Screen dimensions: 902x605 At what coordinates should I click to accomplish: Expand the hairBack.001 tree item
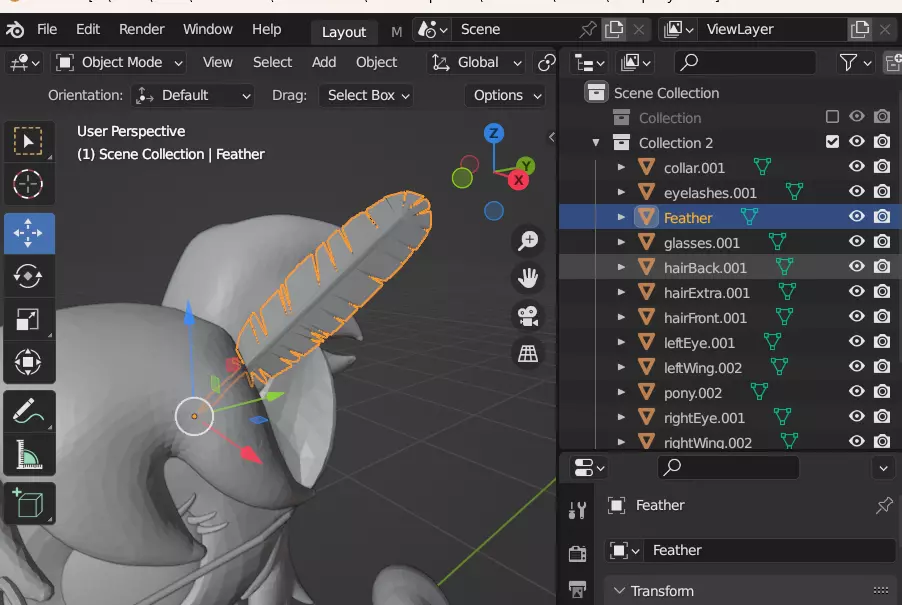pos(621,268)
